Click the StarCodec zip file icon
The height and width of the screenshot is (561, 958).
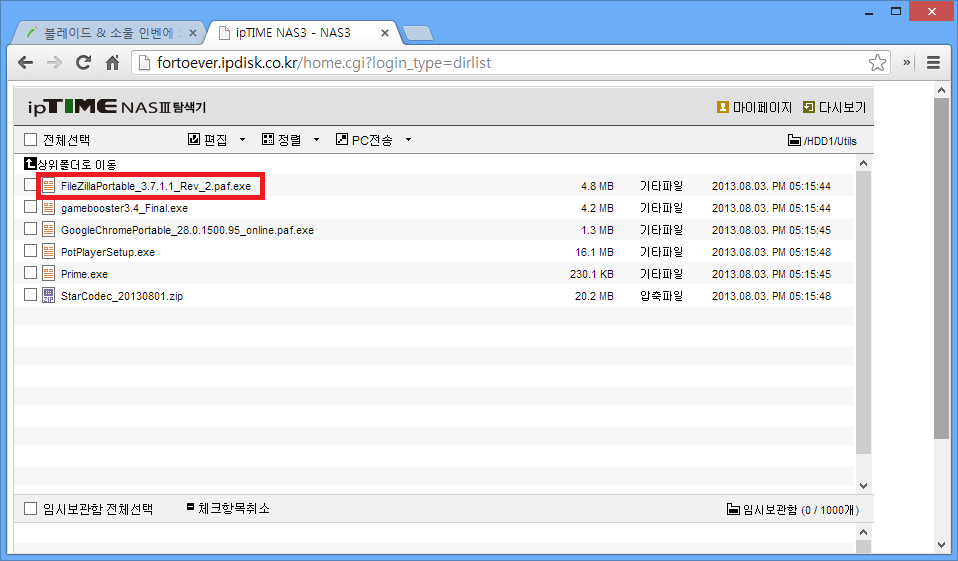(48, 295)
